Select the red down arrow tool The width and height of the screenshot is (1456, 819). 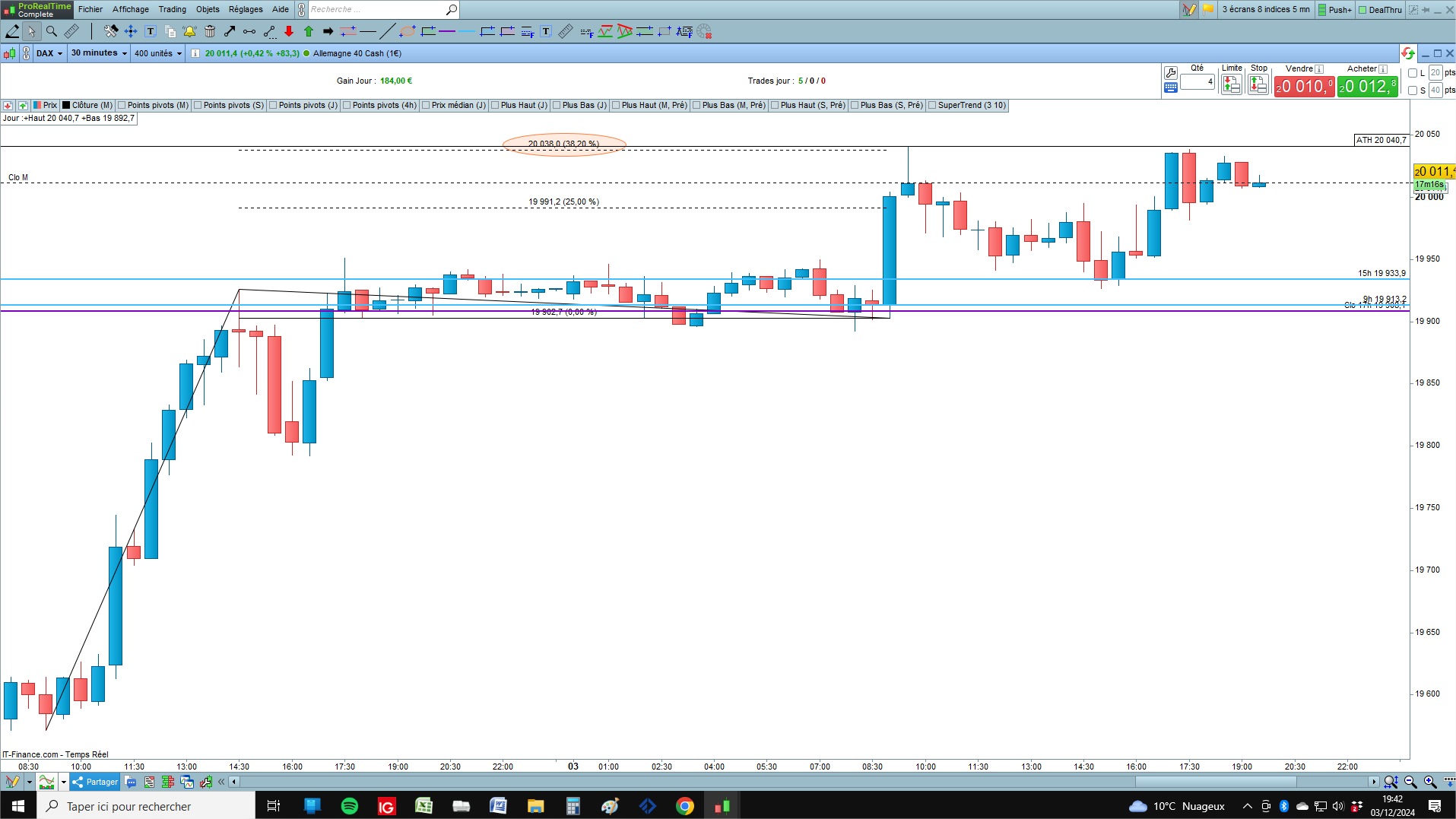[x=289, y=31]
